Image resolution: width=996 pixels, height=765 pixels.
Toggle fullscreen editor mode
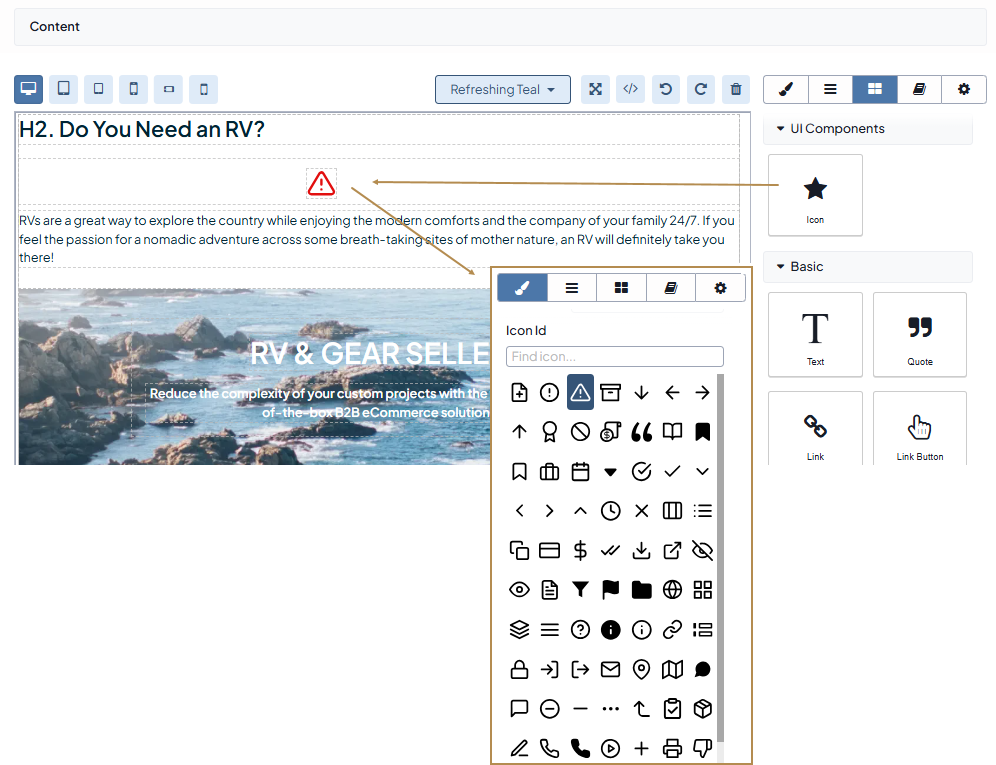coord(595,89)
